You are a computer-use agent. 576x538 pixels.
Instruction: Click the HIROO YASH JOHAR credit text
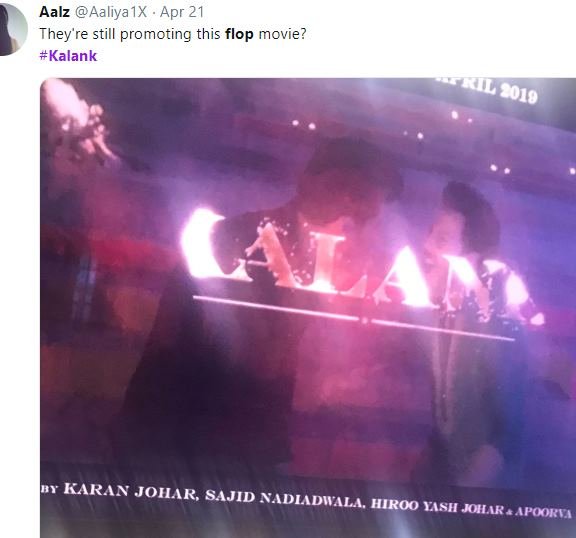click(x=437, y=507)
